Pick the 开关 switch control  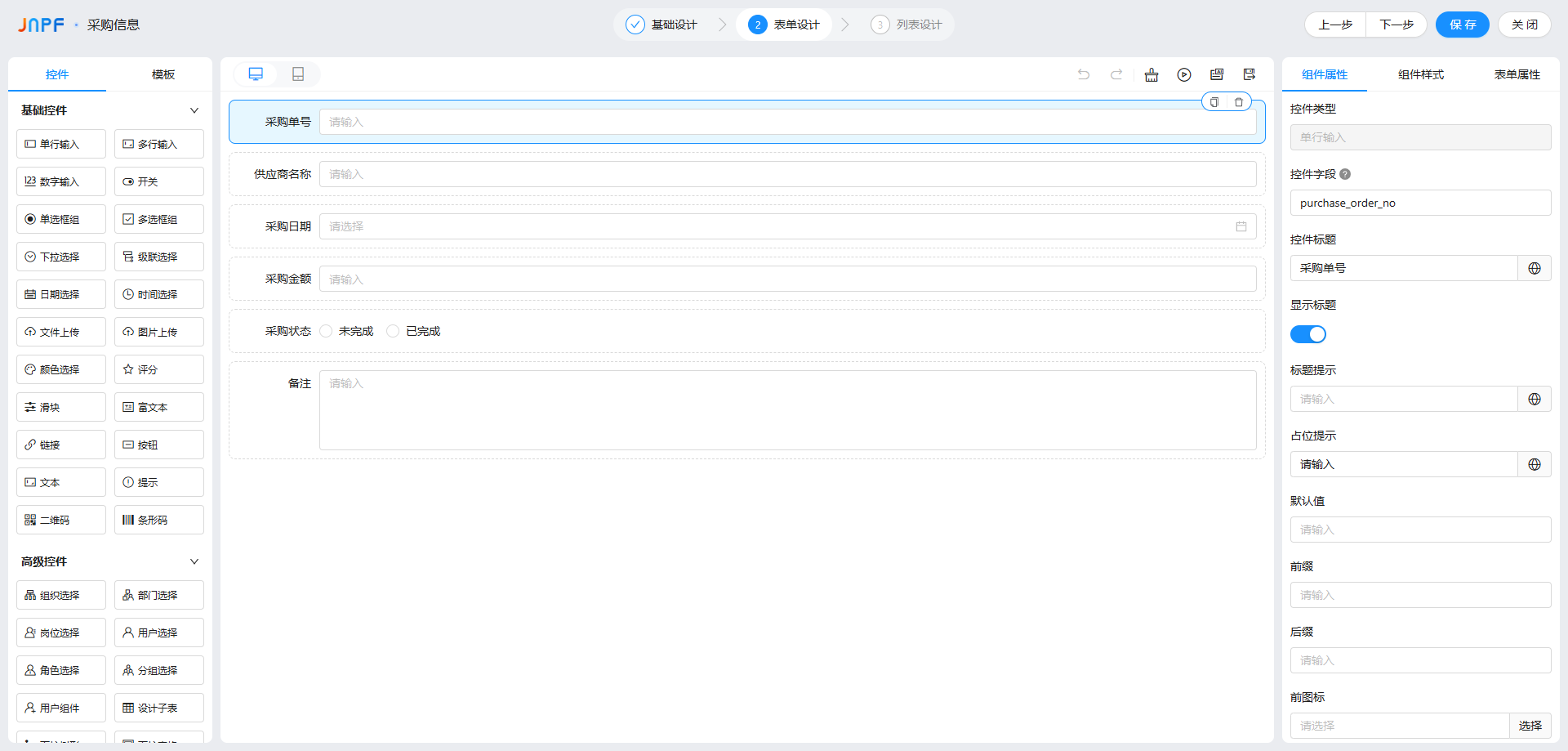tap(159, 181)
